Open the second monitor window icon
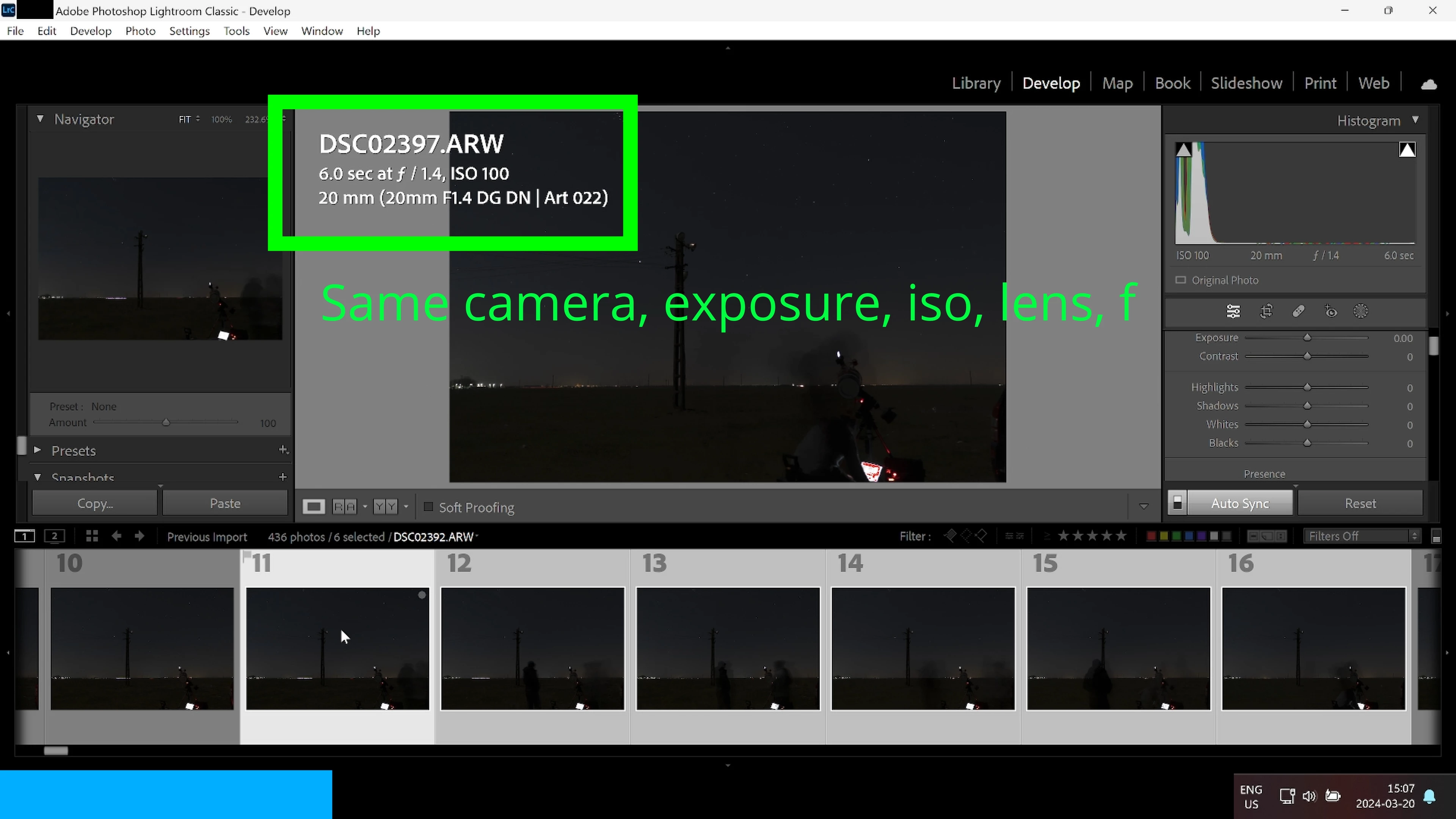Screen dimensions: 1456x819 54,537
